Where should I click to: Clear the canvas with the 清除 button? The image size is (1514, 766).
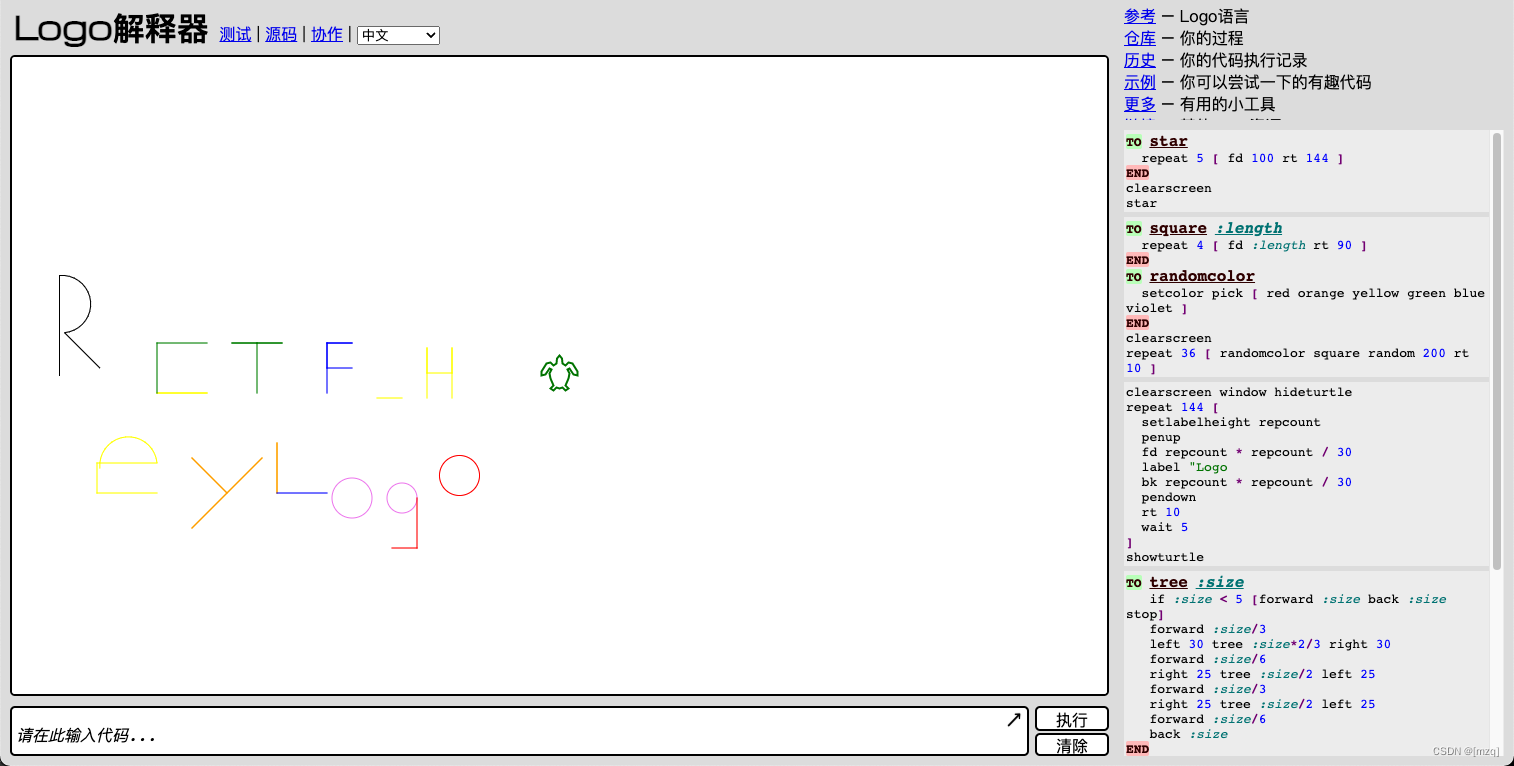pos(1071,744)
